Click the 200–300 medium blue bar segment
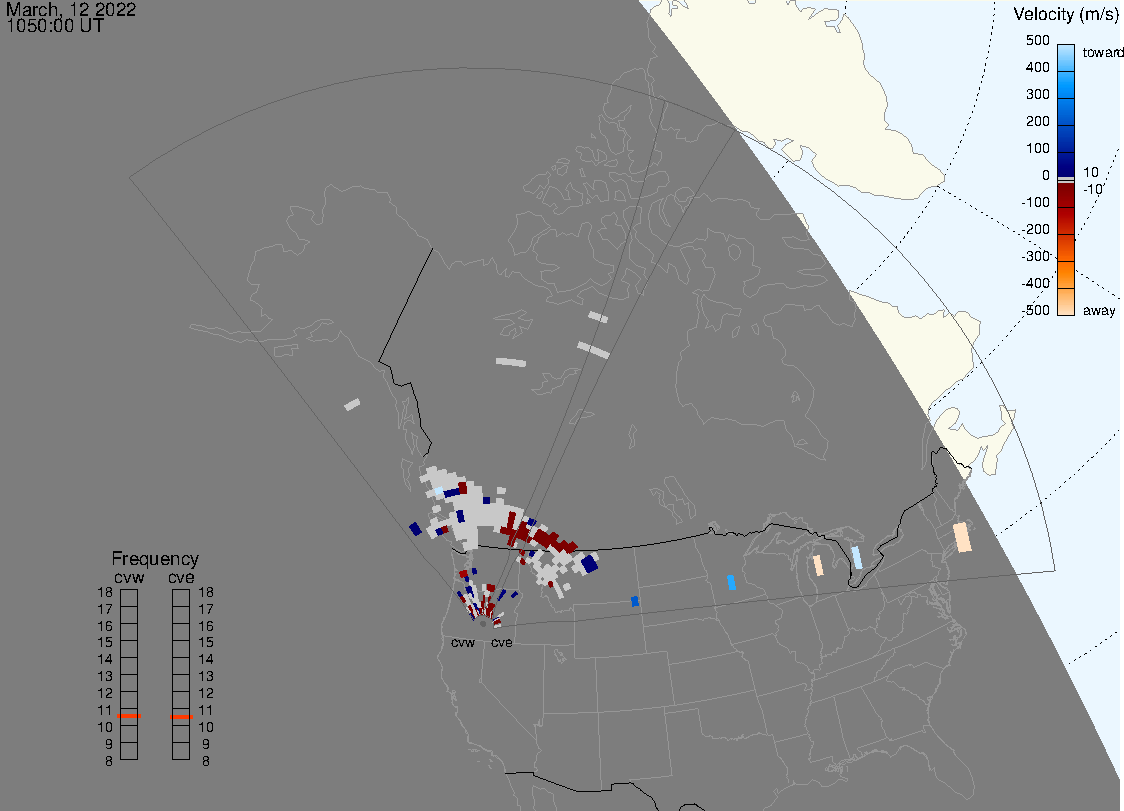This screenshot has height=811, width=1124. 1066,112
